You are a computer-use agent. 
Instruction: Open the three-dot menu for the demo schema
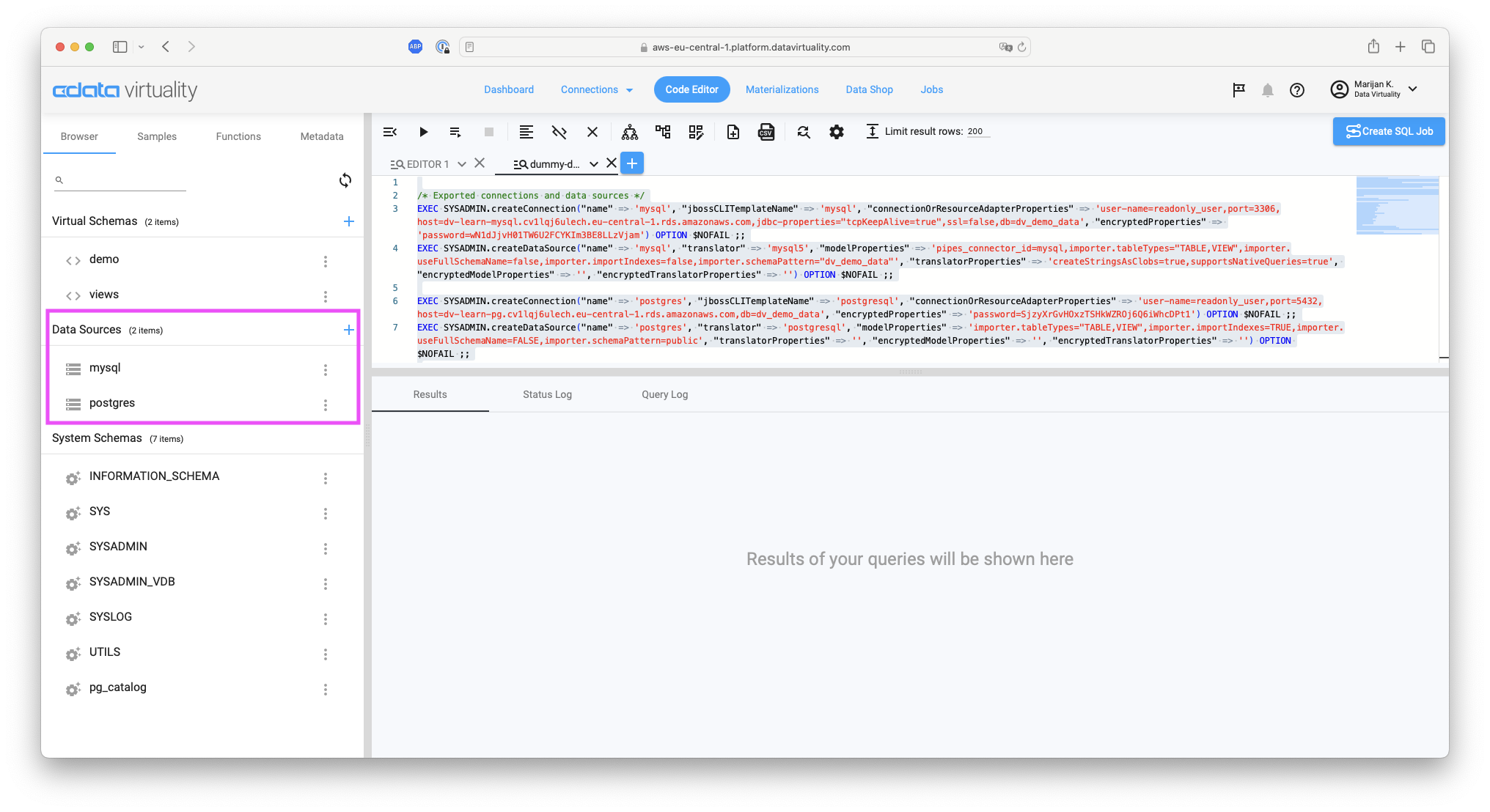326,261
